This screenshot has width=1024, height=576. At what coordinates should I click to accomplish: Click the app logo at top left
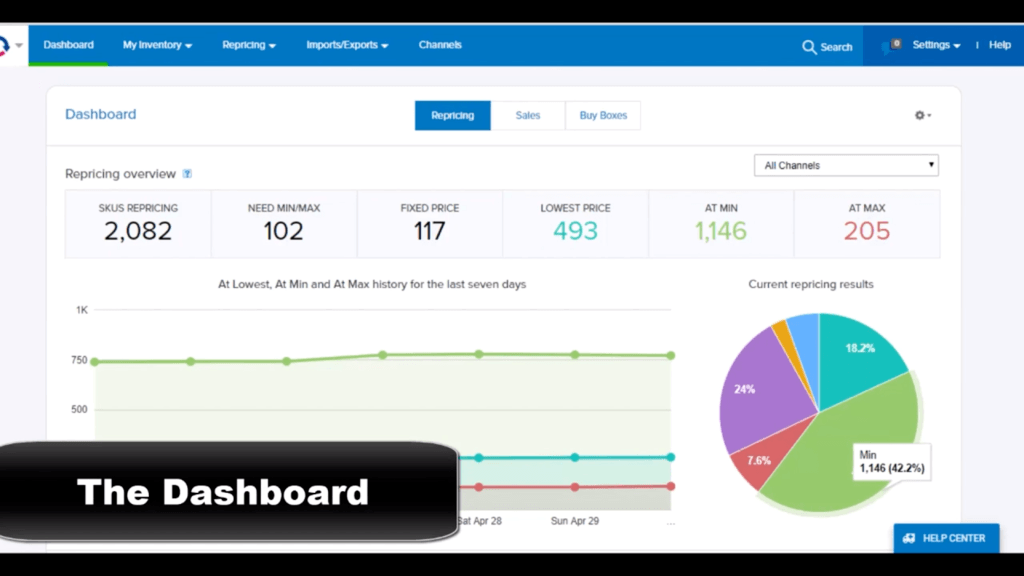5,45
